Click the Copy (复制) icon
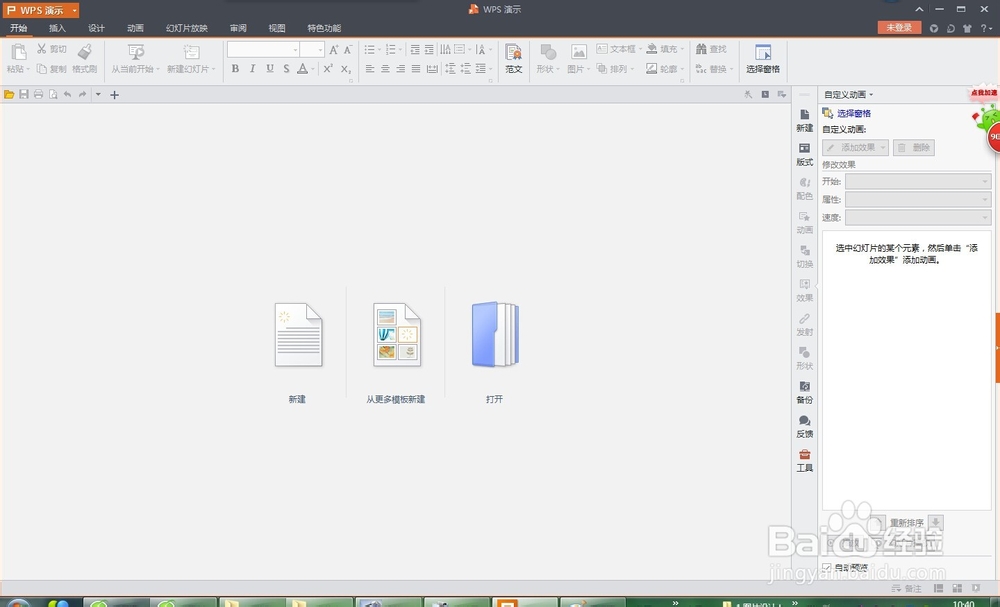 pos(42,68)
